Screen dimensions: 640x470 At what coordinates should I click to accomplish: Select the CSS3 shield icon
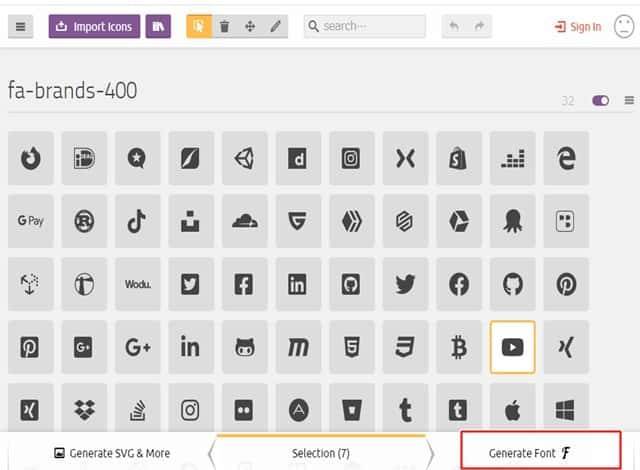click(x=405, y=347)
